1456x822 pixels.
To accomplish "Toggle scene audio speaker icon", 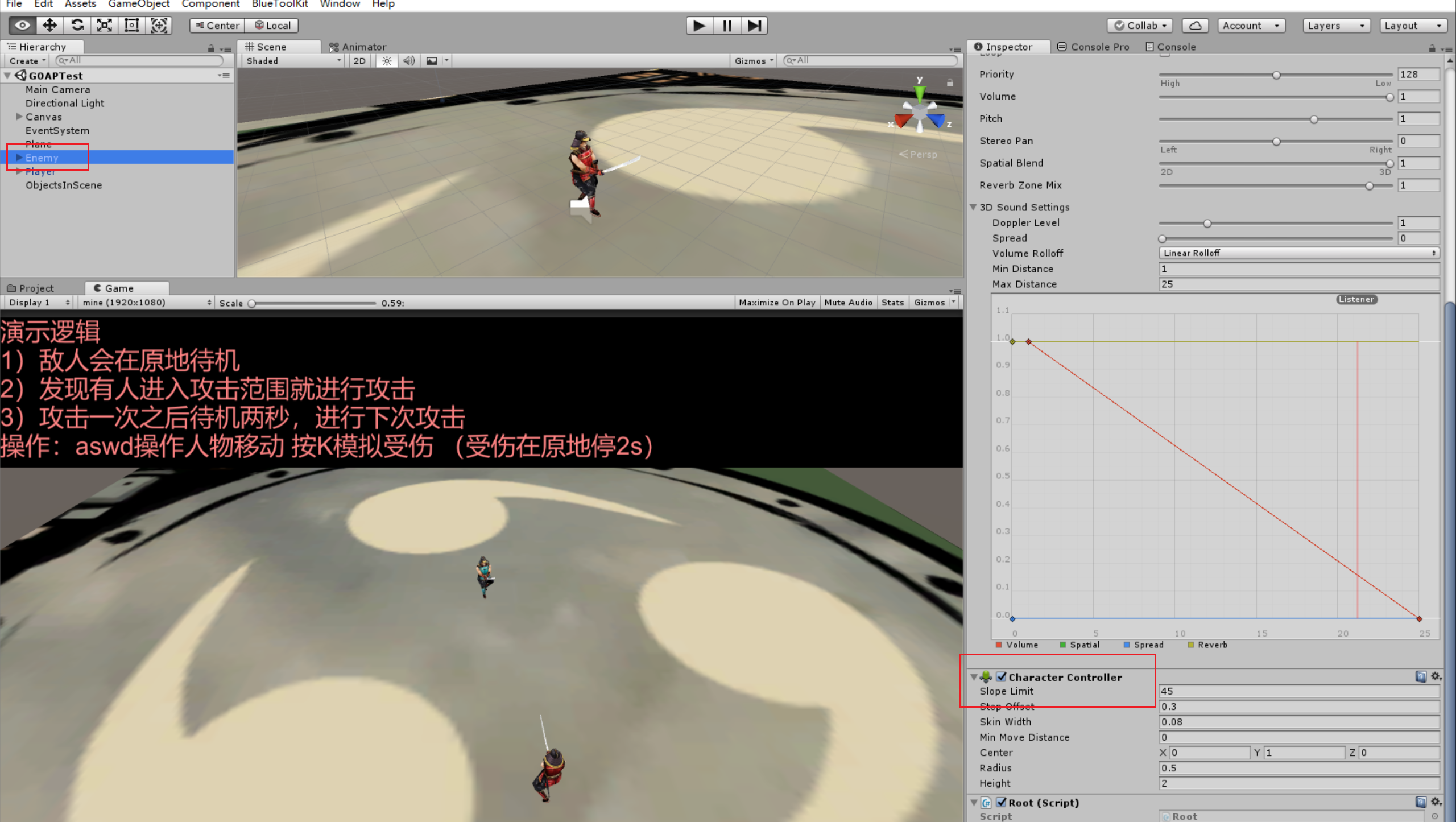I will pyautogui.click(x=409, y=61).
